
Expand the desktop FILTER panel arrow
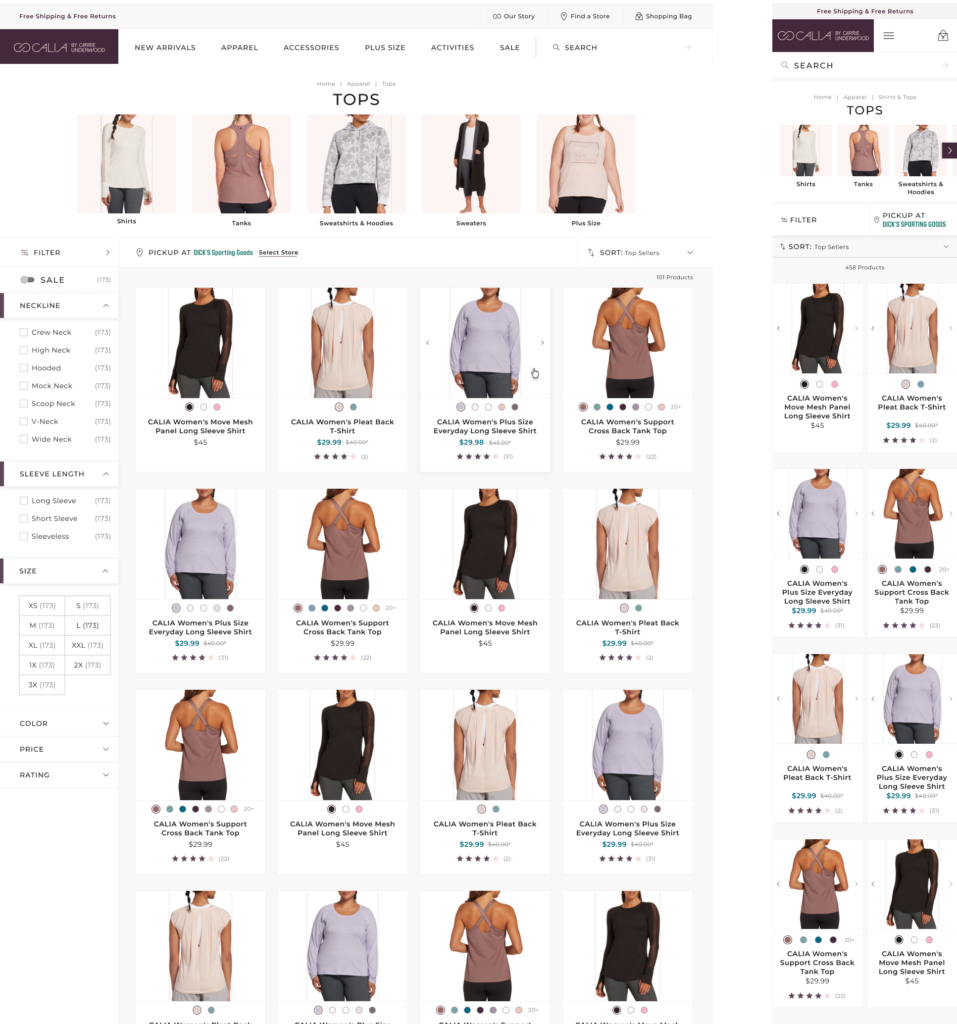[108, 253]
